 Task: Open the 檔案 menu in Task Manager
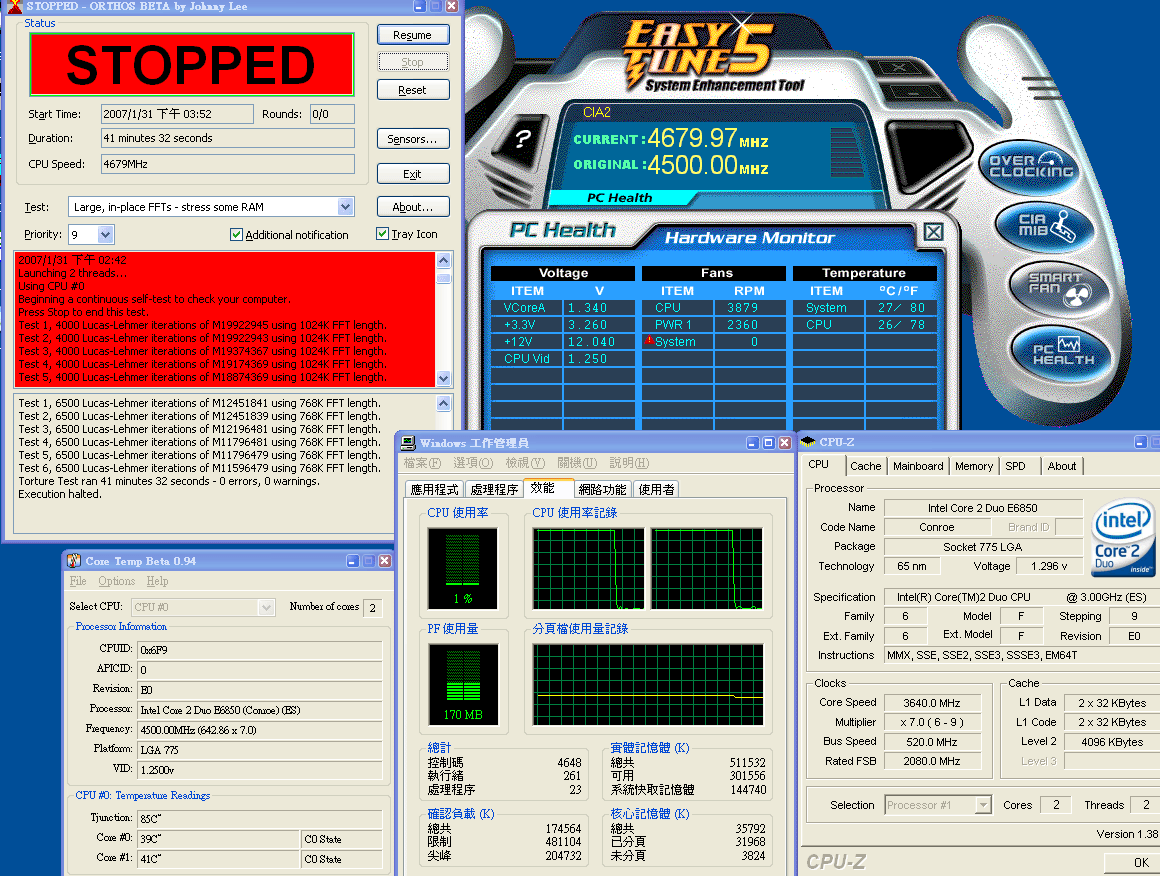pyautogui.click(x=422, y=463)
